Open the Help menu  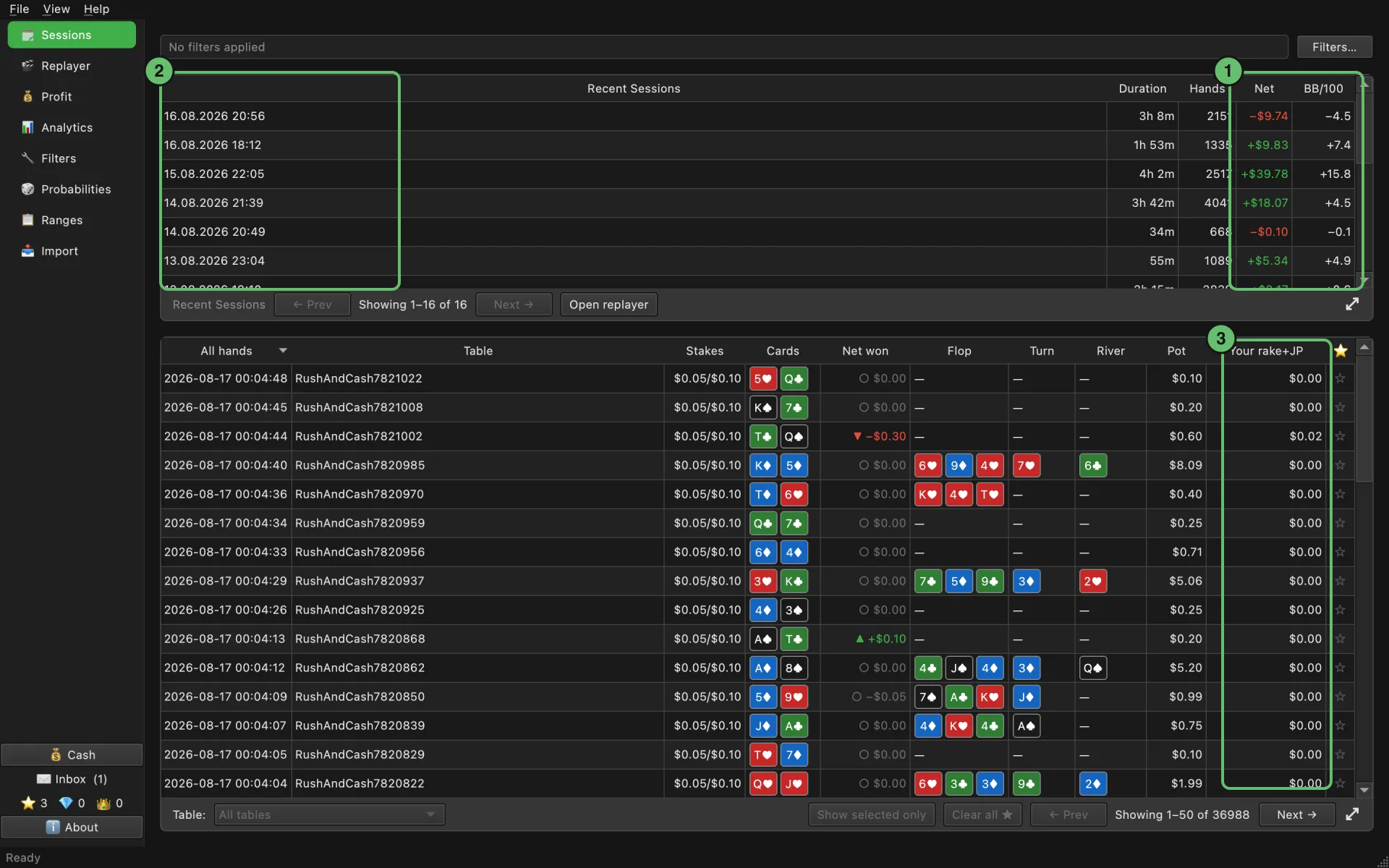pos(96,9)
